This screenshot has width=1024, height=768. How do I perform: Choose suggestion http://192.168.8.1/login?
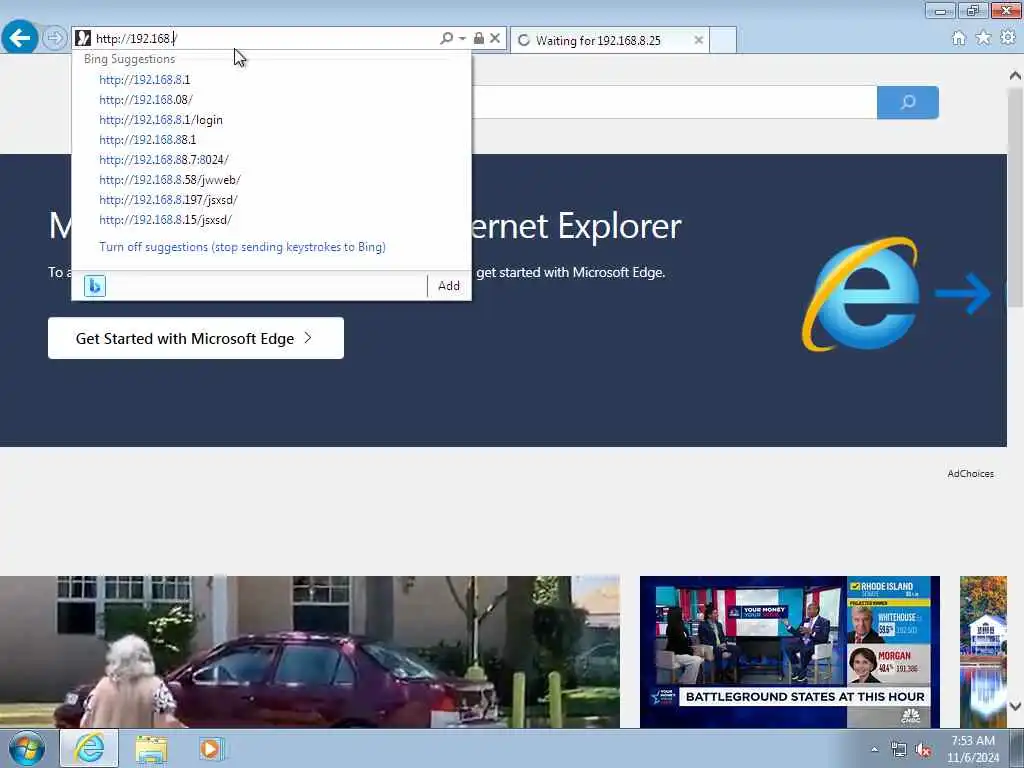[x=161, y=120]
